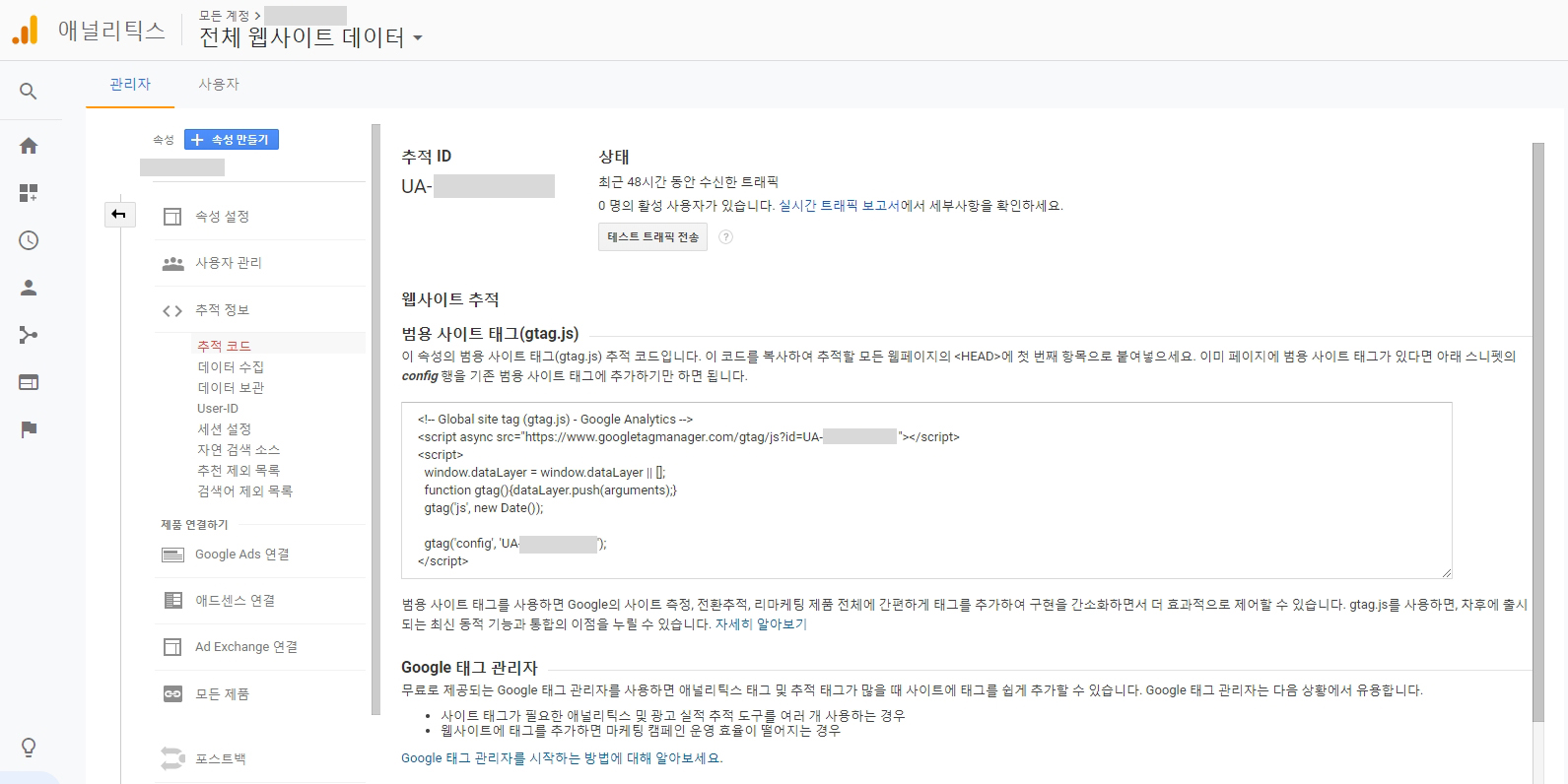Click the 모든 계정 breadcrumb
Viewport: 1568px width, 784px height.
coord(225,15)
